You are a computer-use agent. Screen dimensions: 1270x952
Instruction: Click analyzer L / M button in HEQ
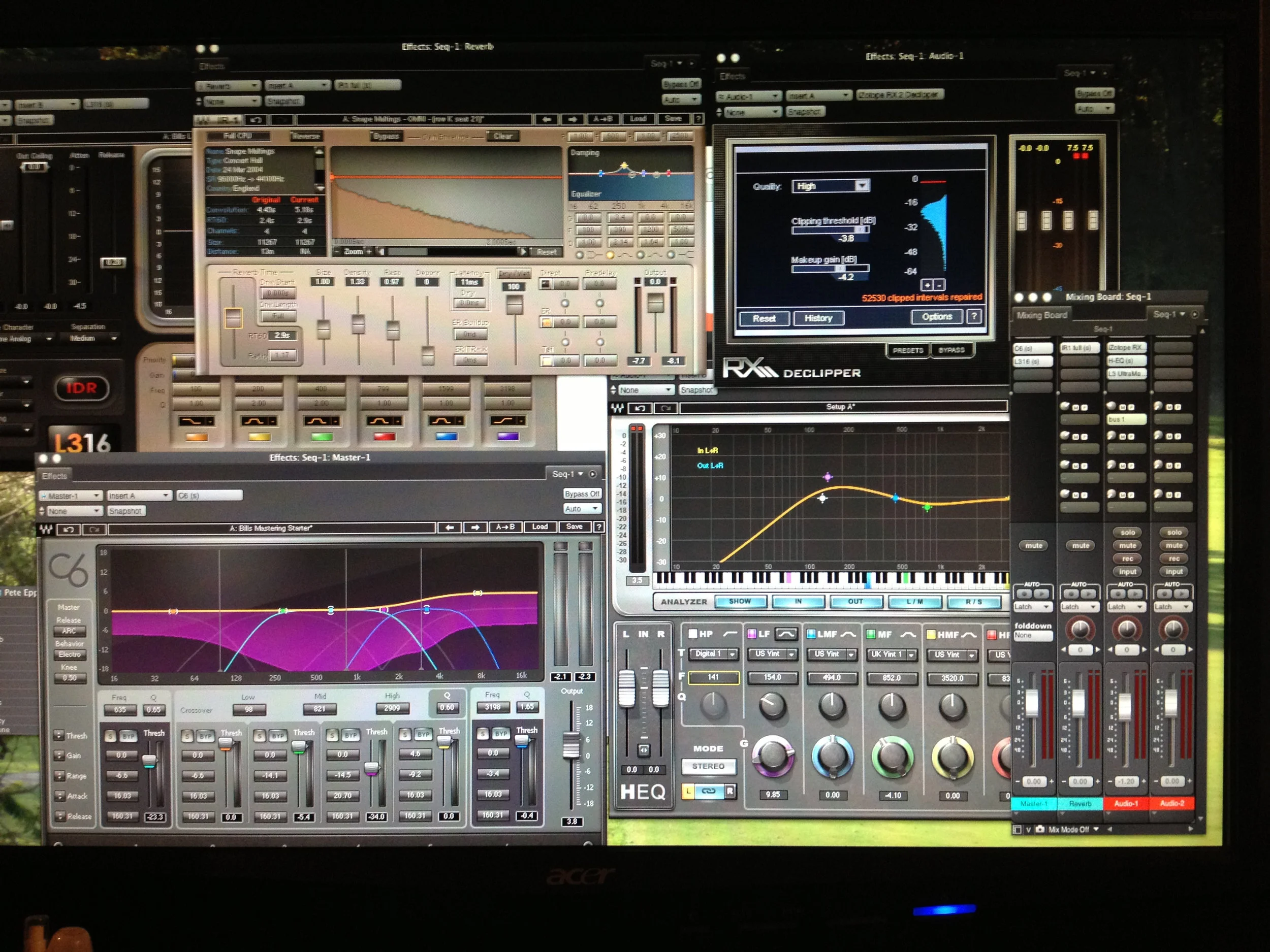(x=915, y=602)
